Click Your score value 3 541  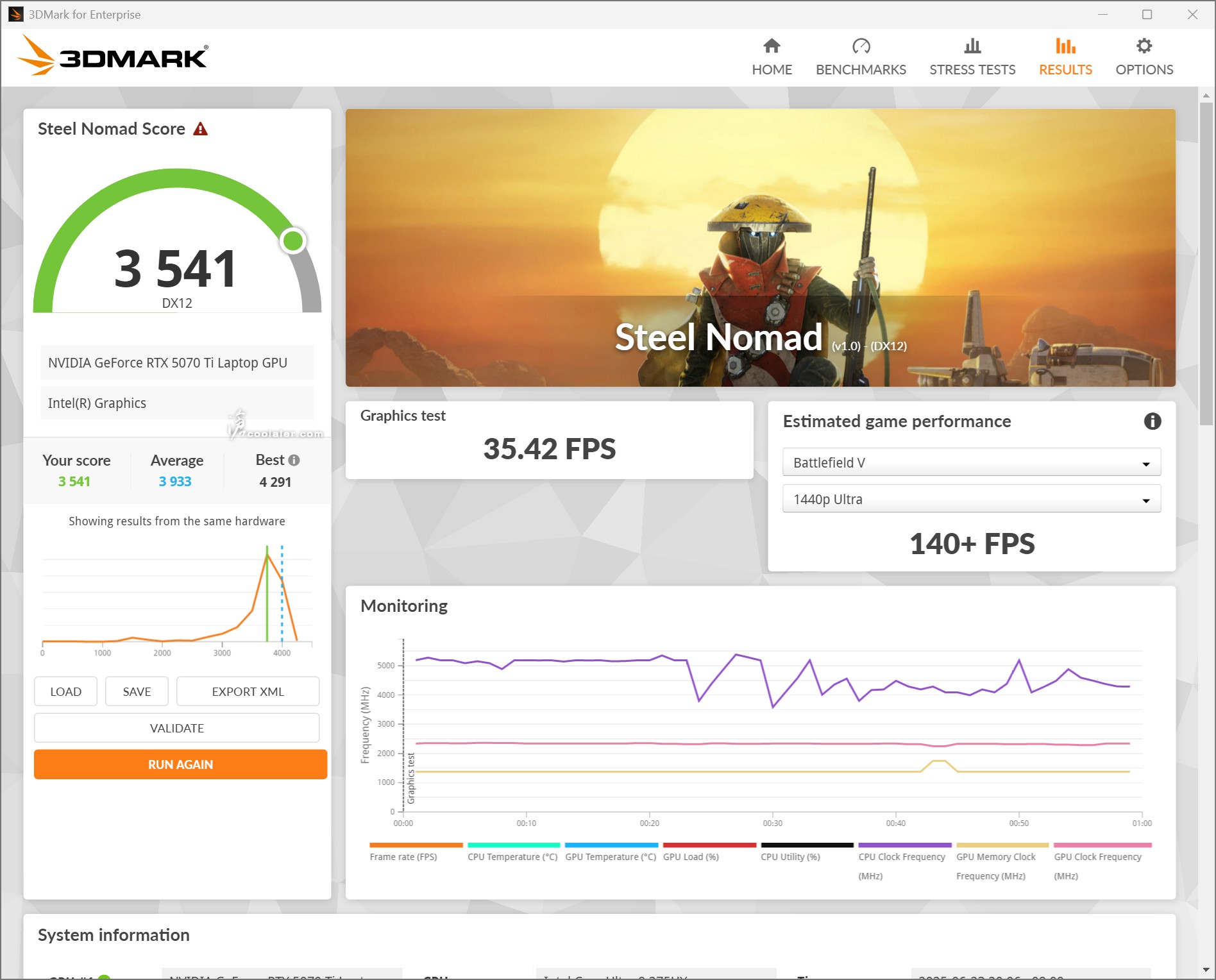click(74, 482)
